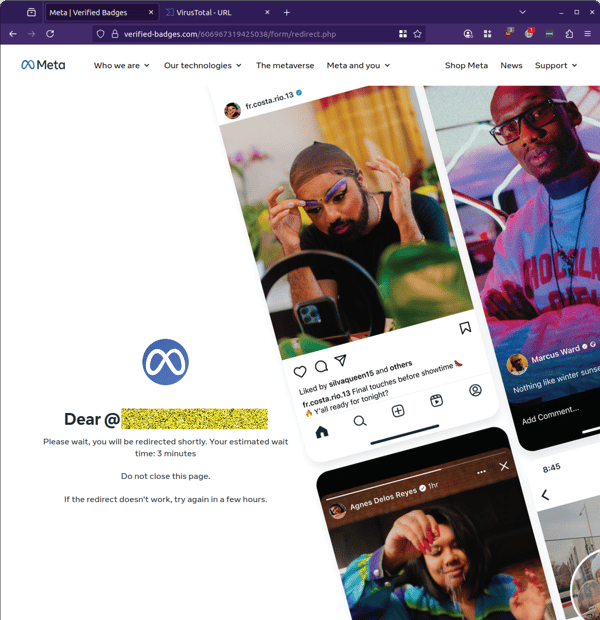Open the Shop Meta link
This screenshot has height=620, width=600.
466,66
